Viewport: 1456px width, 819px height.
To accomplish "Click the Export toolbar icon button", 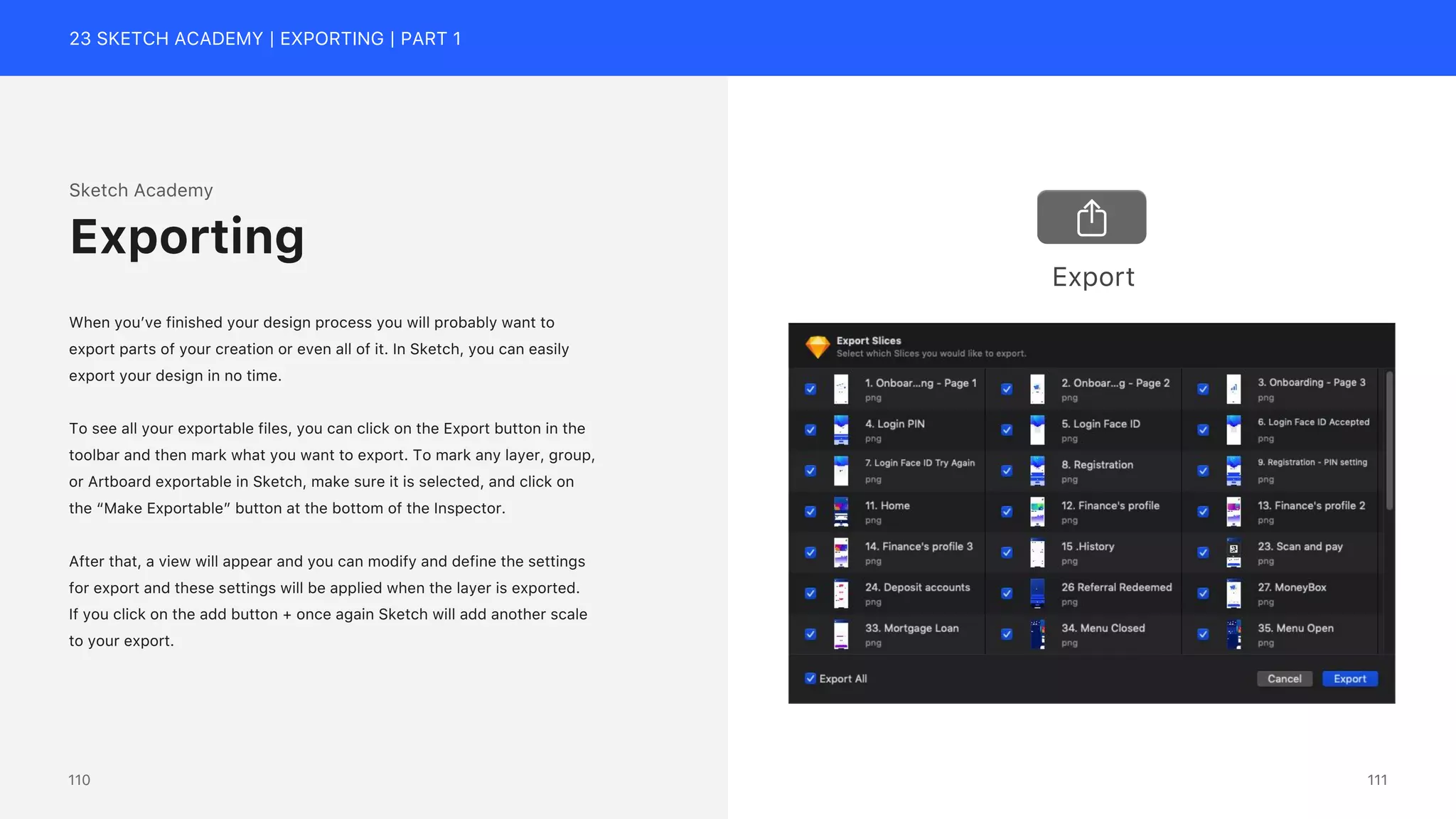I will (x=1091, y=217).
